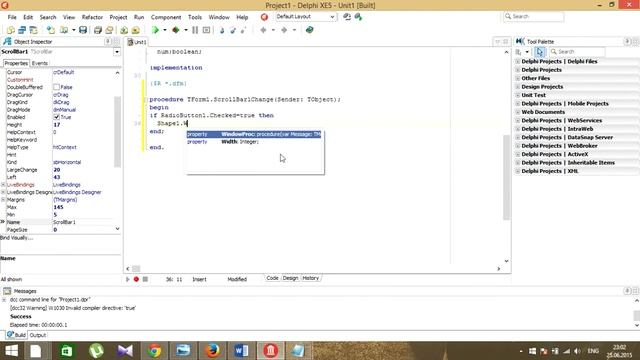
Task: Expand the LiveBindings property
Action: 3,185
